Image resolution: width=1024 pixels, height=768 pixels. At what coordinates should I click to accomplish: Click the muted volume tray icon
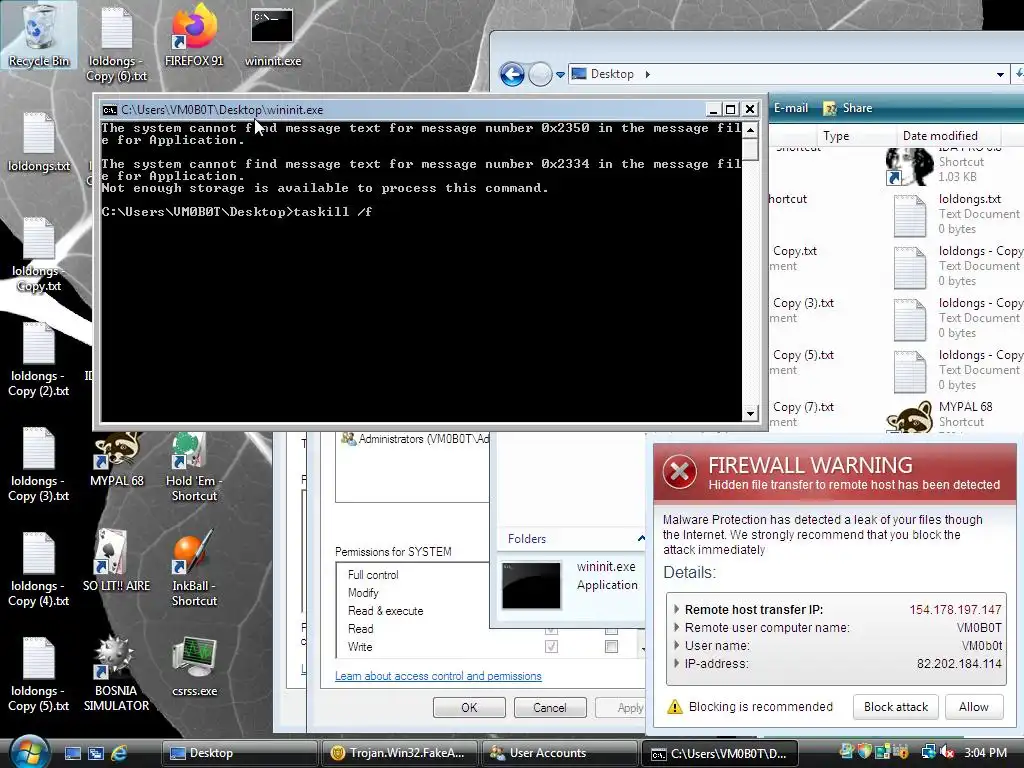click(947, 752)
